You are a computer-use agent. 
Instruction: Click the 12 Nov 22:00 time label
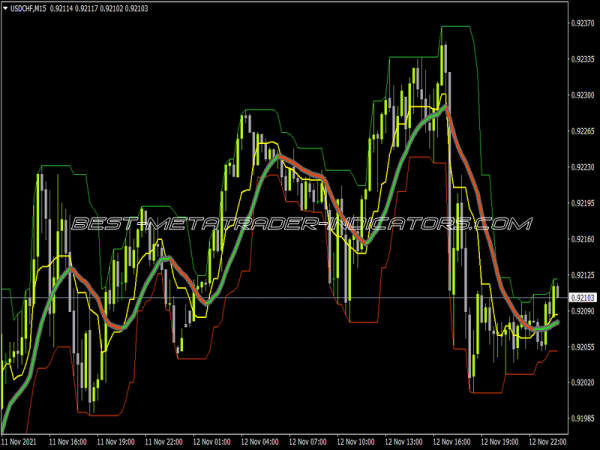[x=547, y=442]
